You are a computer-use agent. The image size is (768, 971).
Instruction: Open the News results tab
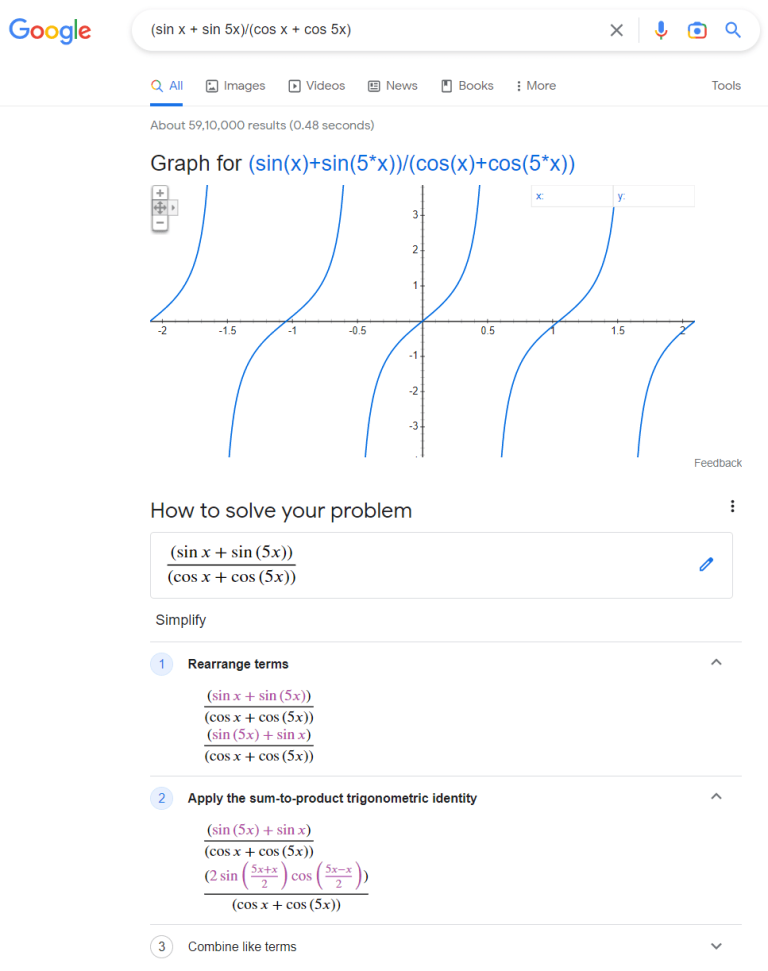392,85
